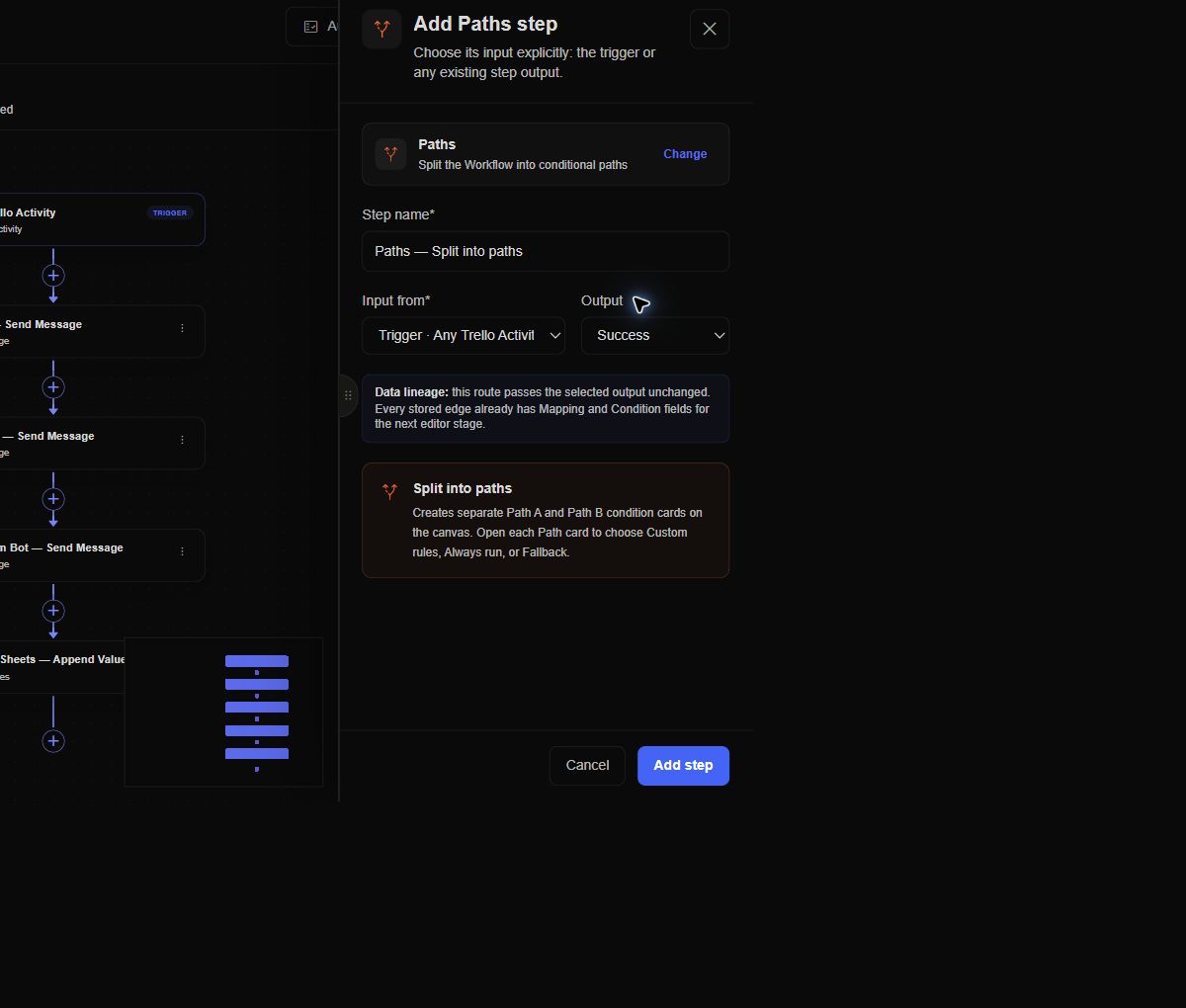Click the Paths step type card icon
1186x1008 pixels.
coord(391,154)
